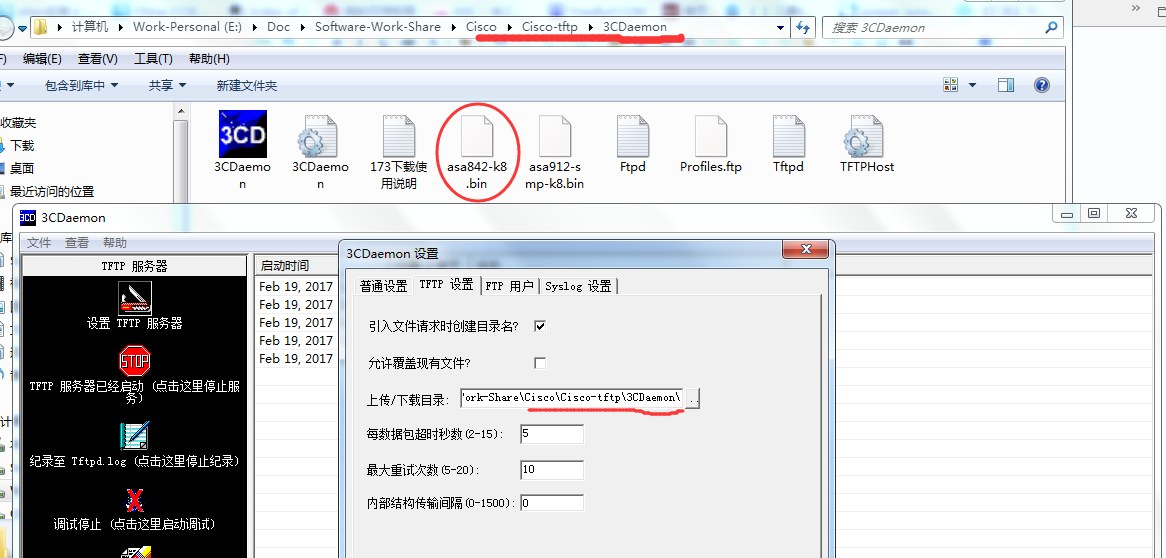Viewport: 1166px width, 558px height.
Task: Select 桌面 in the favorites sidebar
Action: [x=22, y=168]
